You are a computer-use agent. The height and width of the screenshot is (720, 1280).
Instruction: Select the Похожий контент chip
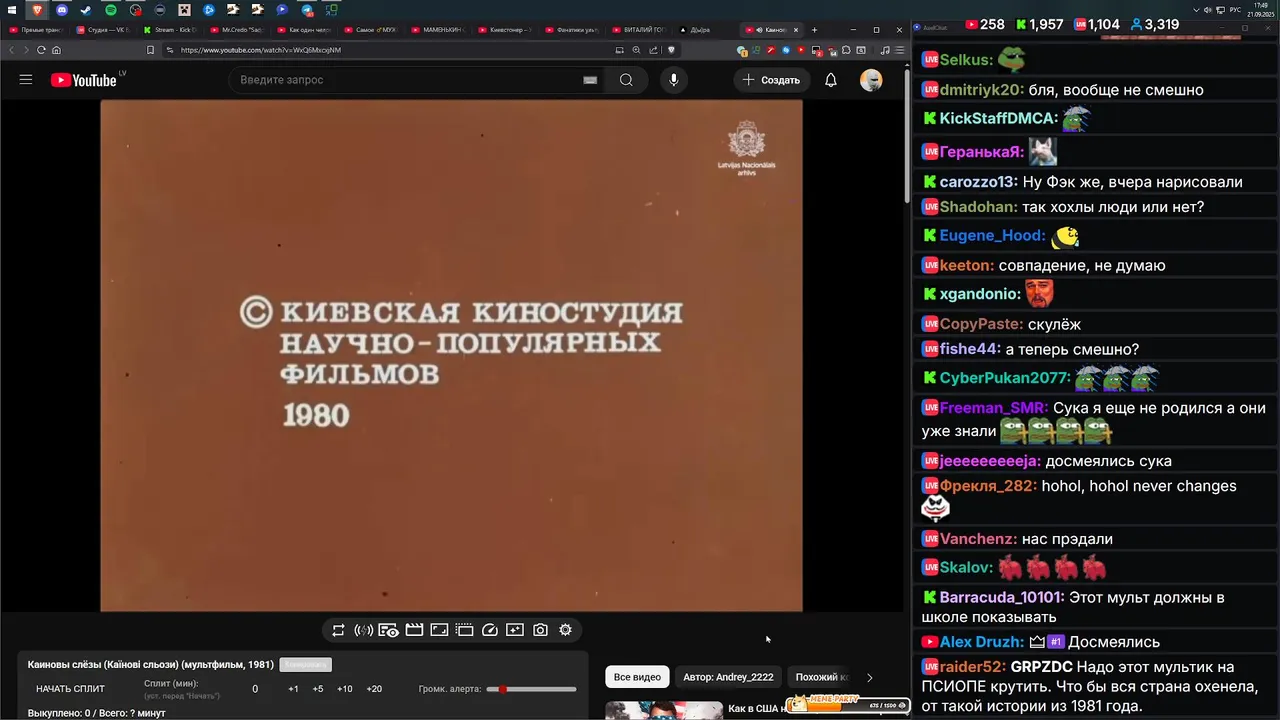[x=820, y=677]
